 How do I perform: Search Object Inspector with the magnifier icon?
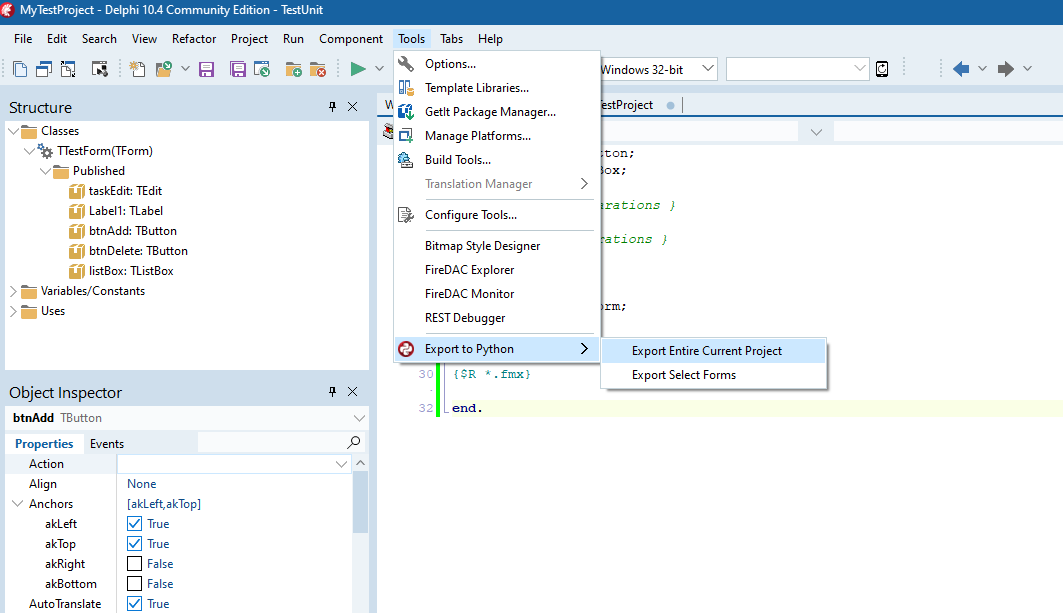point(354,442)
